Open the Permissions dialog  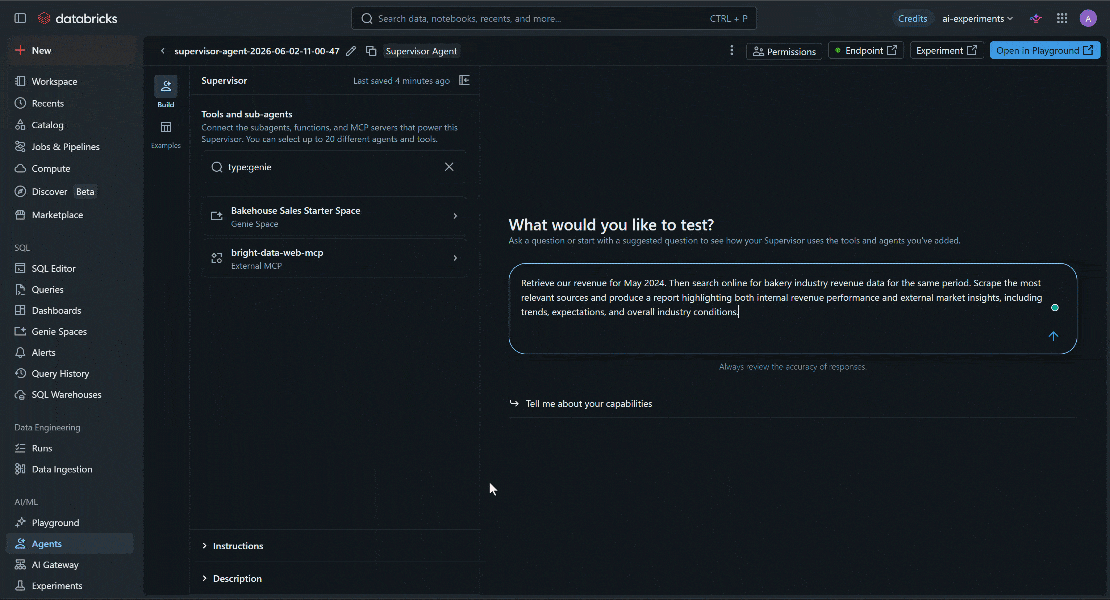[784, 51]
